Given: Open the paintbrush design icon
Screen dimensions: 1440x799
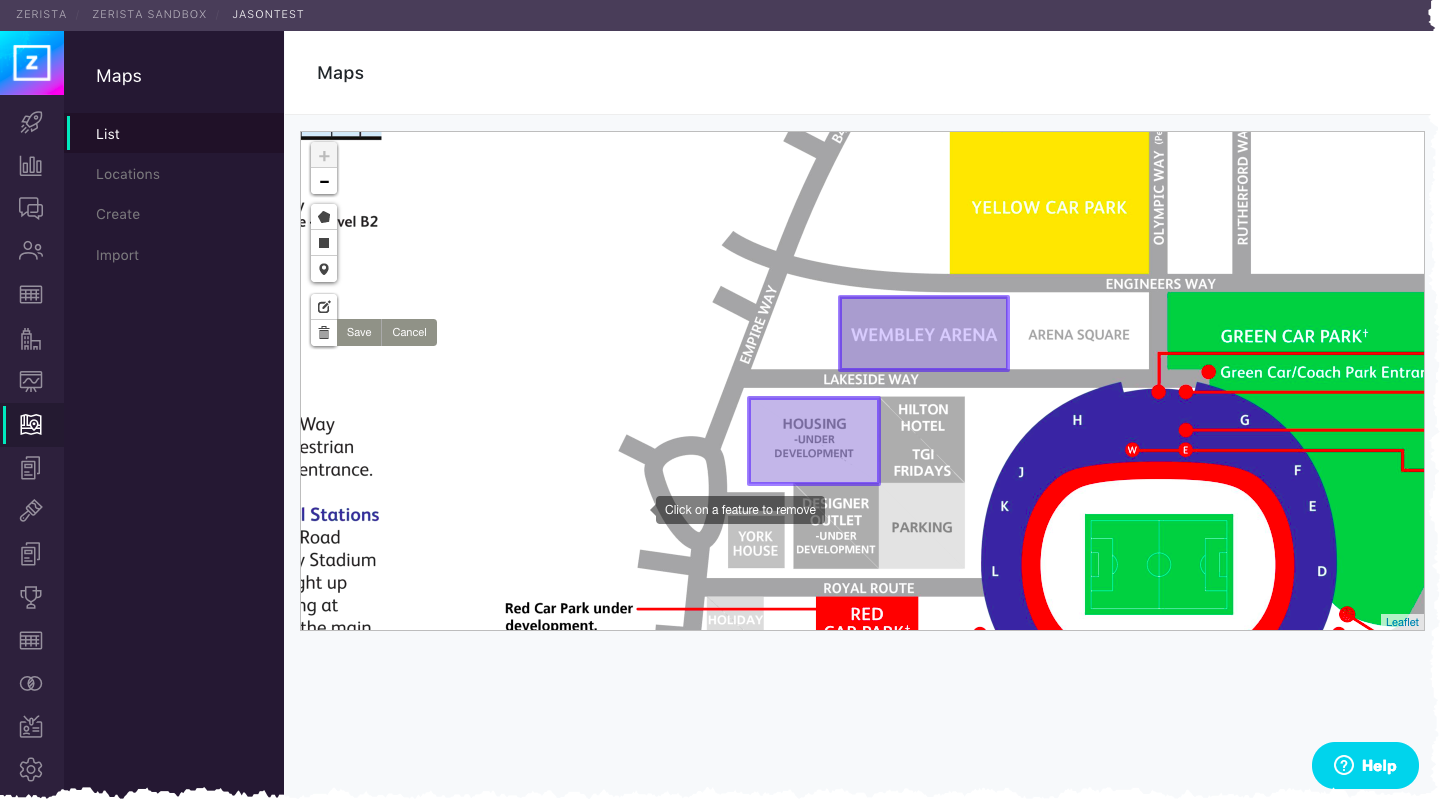Looking at the screenshot, I should (31, 511).
